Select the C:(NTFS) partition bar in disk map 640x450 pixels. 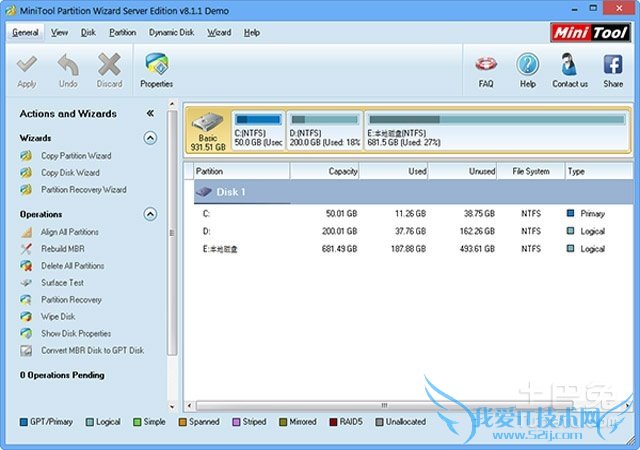pos(258,130)
